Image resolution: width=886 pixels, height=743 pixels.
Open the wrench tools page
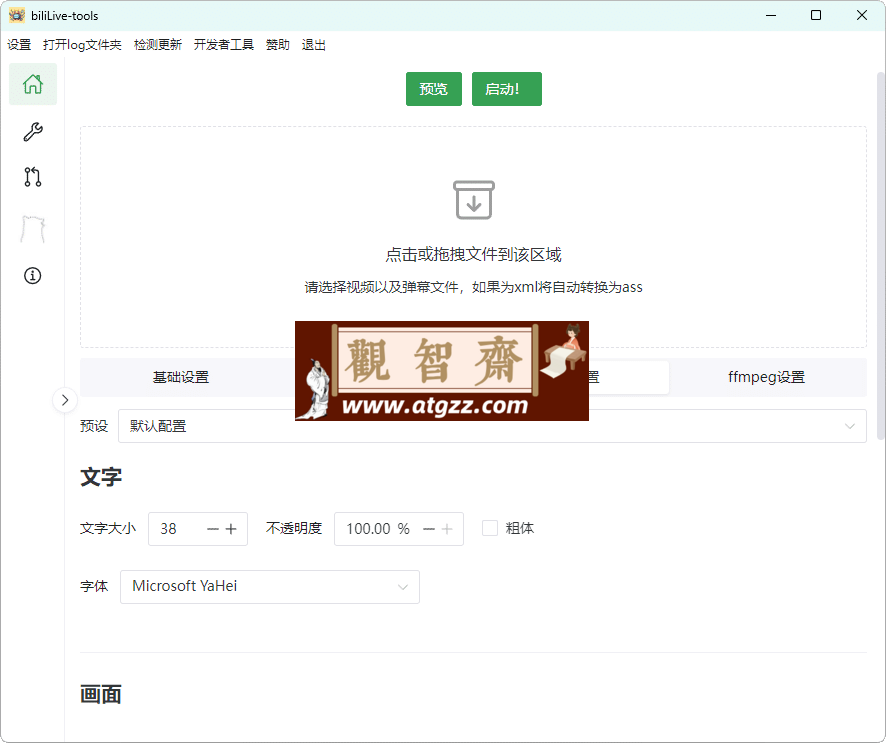pos(33,132)
